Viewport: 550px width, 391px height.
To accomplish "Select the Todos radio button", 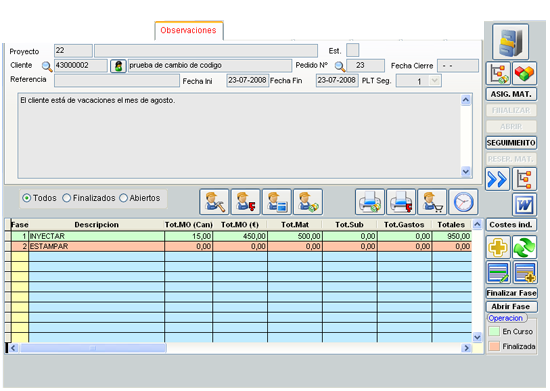I will (27, 198).
